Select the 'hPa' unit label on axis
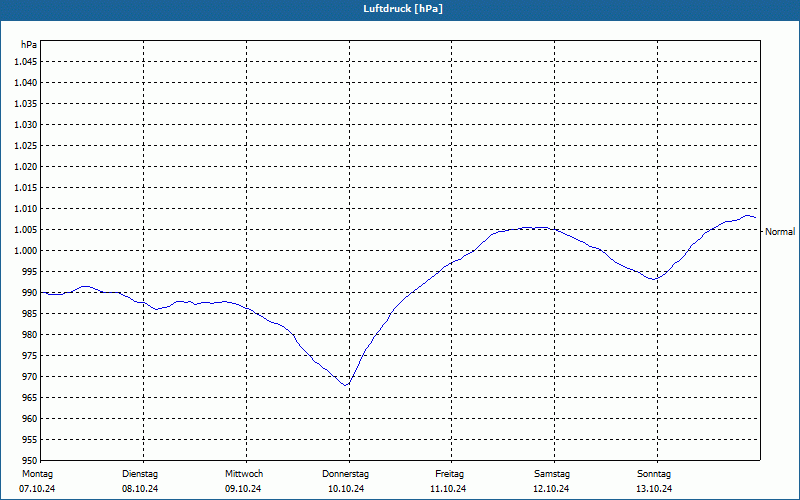800x500 pixels. pyautogui.click(x=29, y=45)
